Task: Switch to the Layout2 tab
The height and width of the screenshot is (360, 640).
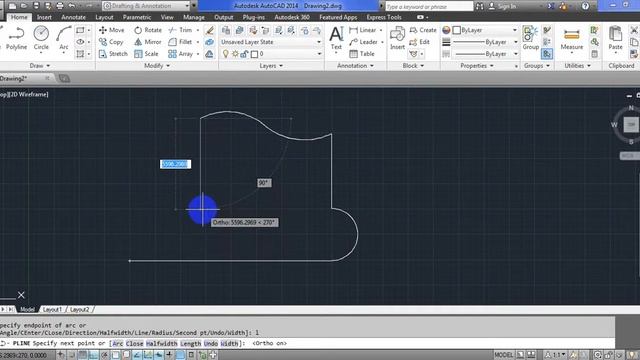Action: [80, 309]
